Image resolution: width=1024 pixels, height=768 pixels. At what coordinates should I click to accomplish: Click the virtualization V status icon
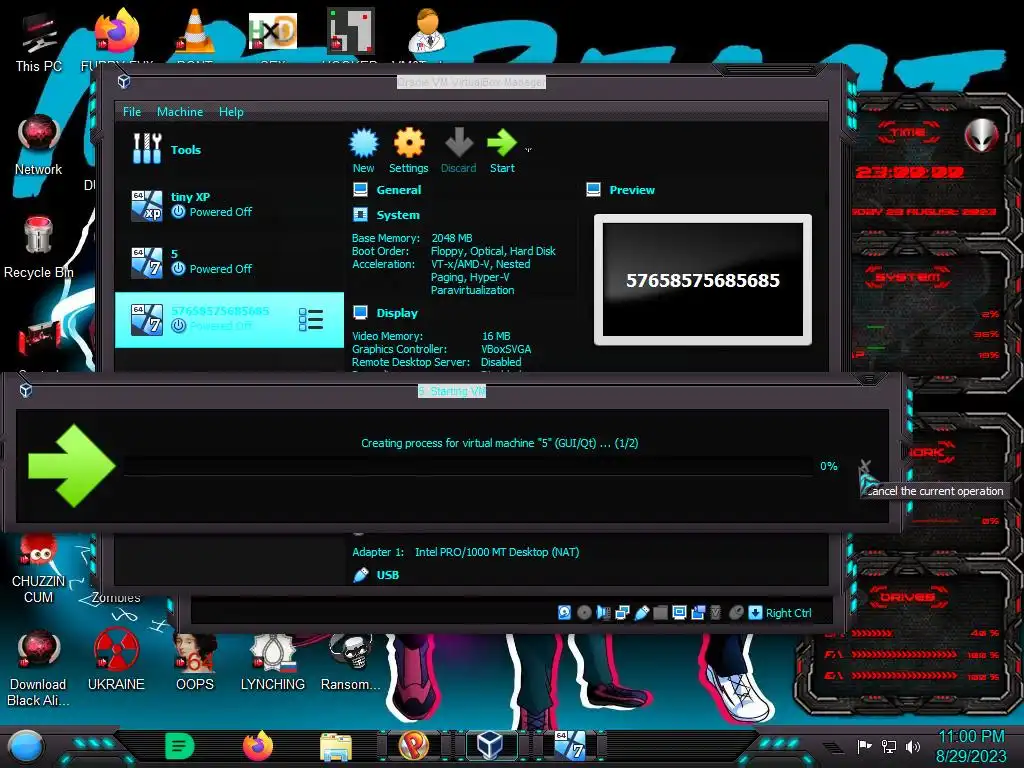pyautogui.click(x=716, y=613)
